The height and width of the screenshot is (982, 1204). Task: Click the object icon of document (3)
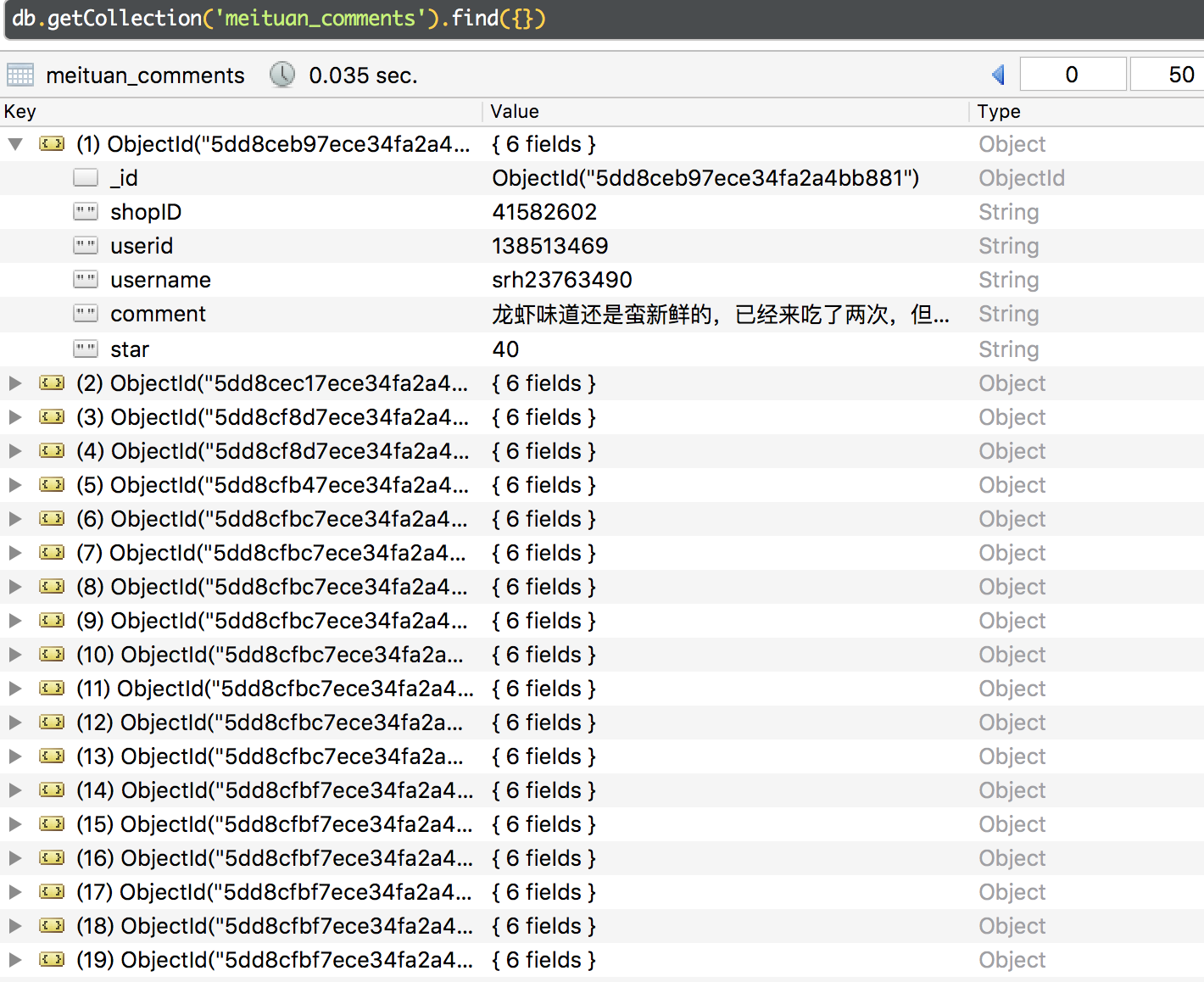52,417
